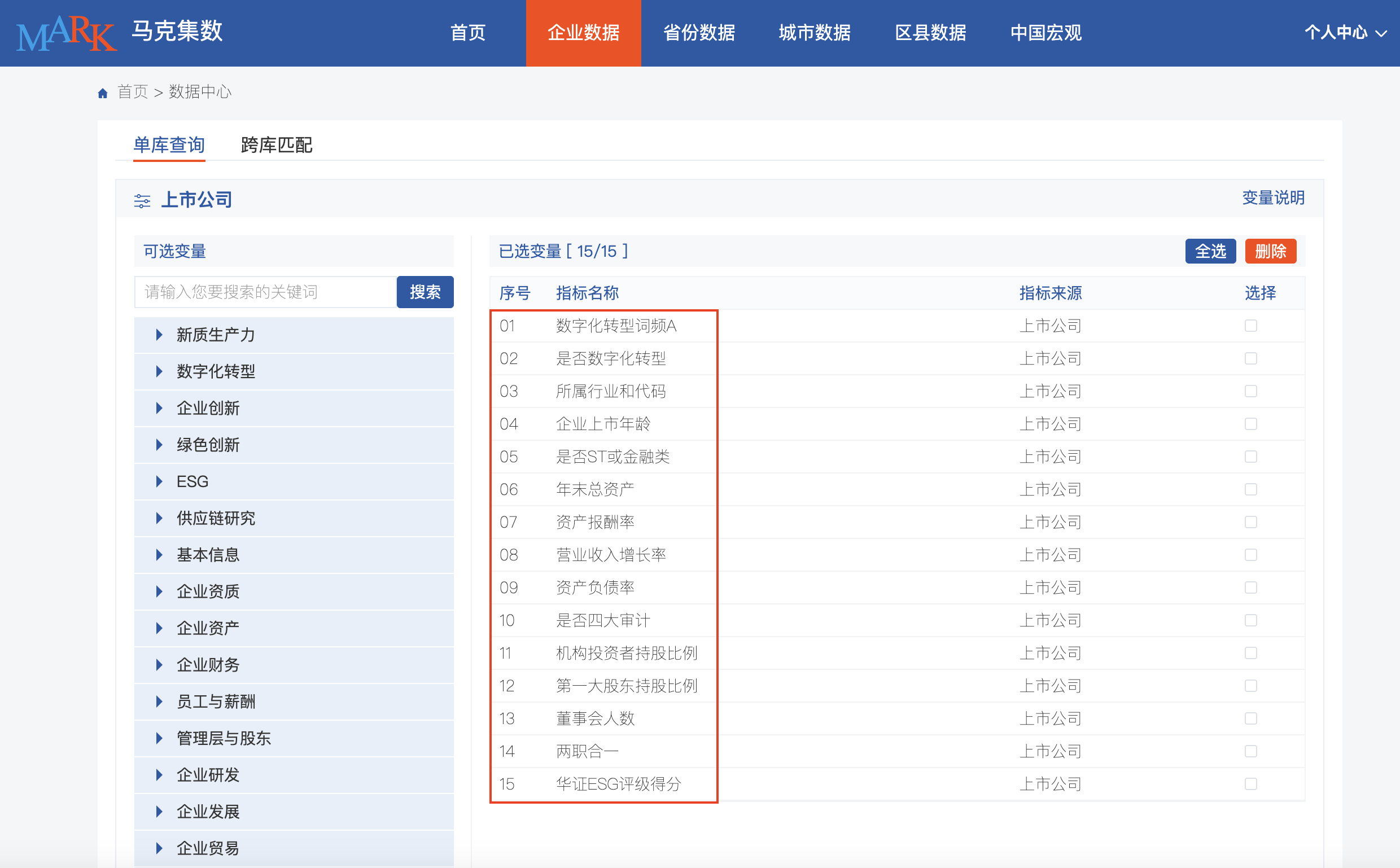This screenshot has height=868, width=1400.
Task: Expand the 管理层与股东 category
Action: click(x=294, y=738)
